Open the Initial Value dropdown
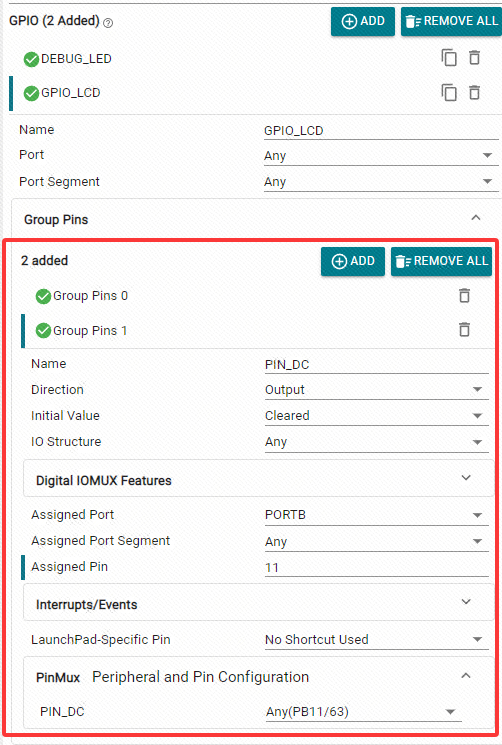Screen dimensions: 502x745 coord(376,416)
